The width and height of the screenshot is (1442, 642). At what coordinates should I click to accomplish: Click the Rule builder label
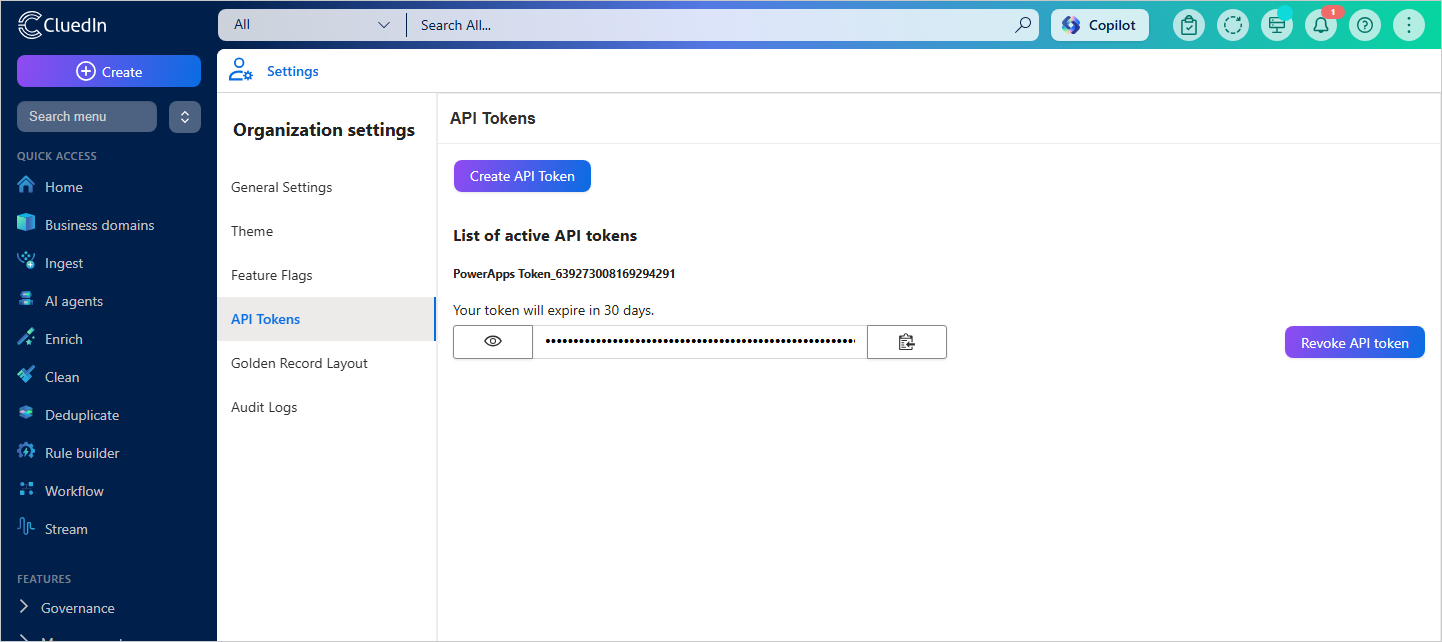coord(82,453)
